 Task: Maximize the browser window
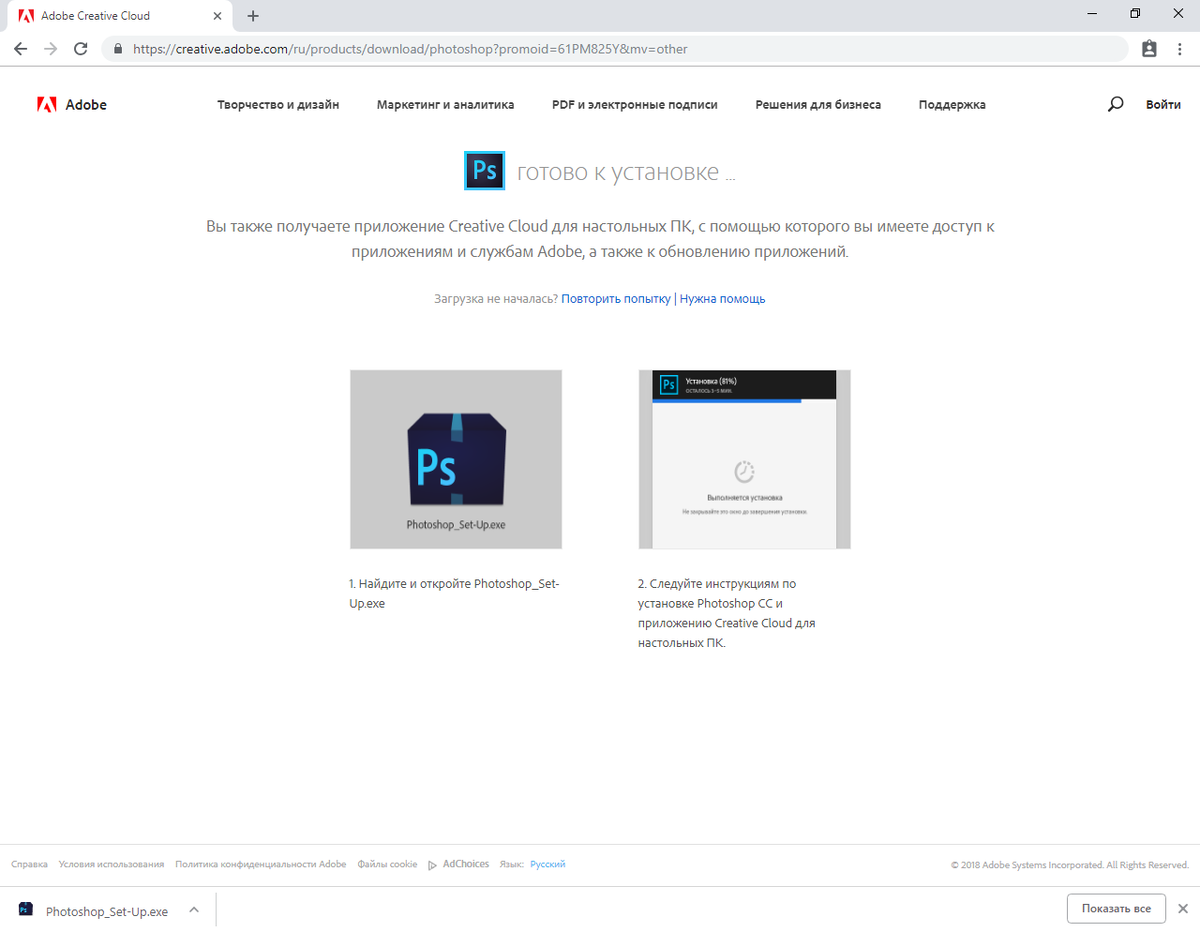[1135, 13]
